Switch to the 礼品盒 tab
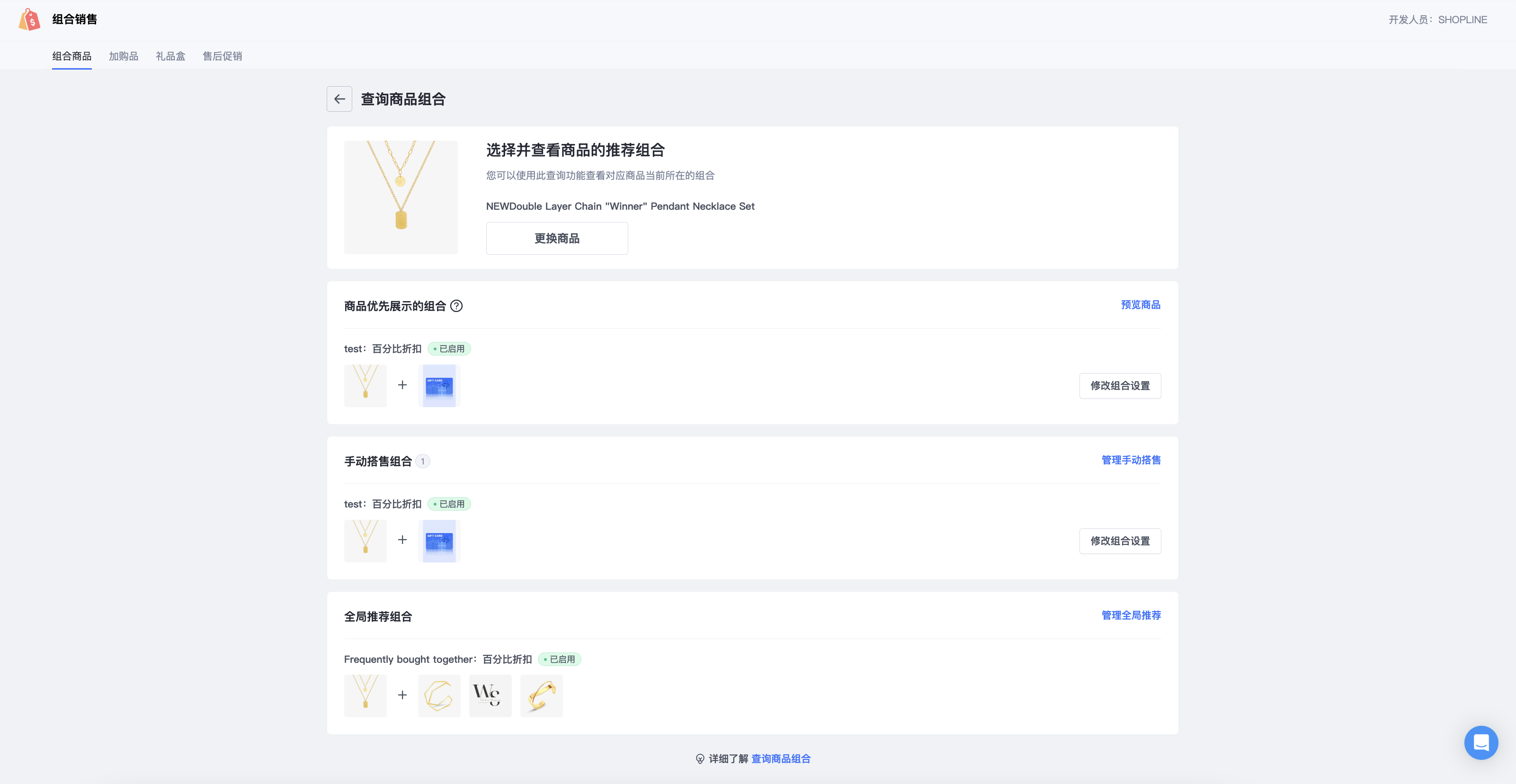The height and width of the screenshot is (784, 1516). pyautogui.click(x=170, y=56)
